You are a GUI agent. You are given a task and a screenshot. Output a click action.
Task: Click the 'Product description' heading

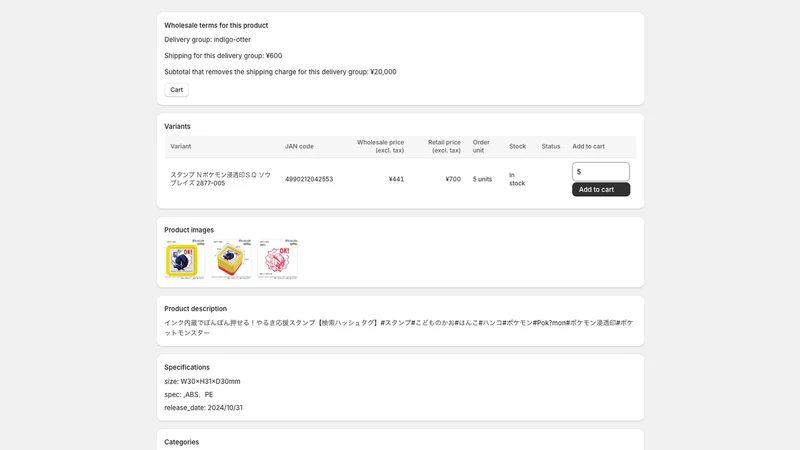pos(195,309)
